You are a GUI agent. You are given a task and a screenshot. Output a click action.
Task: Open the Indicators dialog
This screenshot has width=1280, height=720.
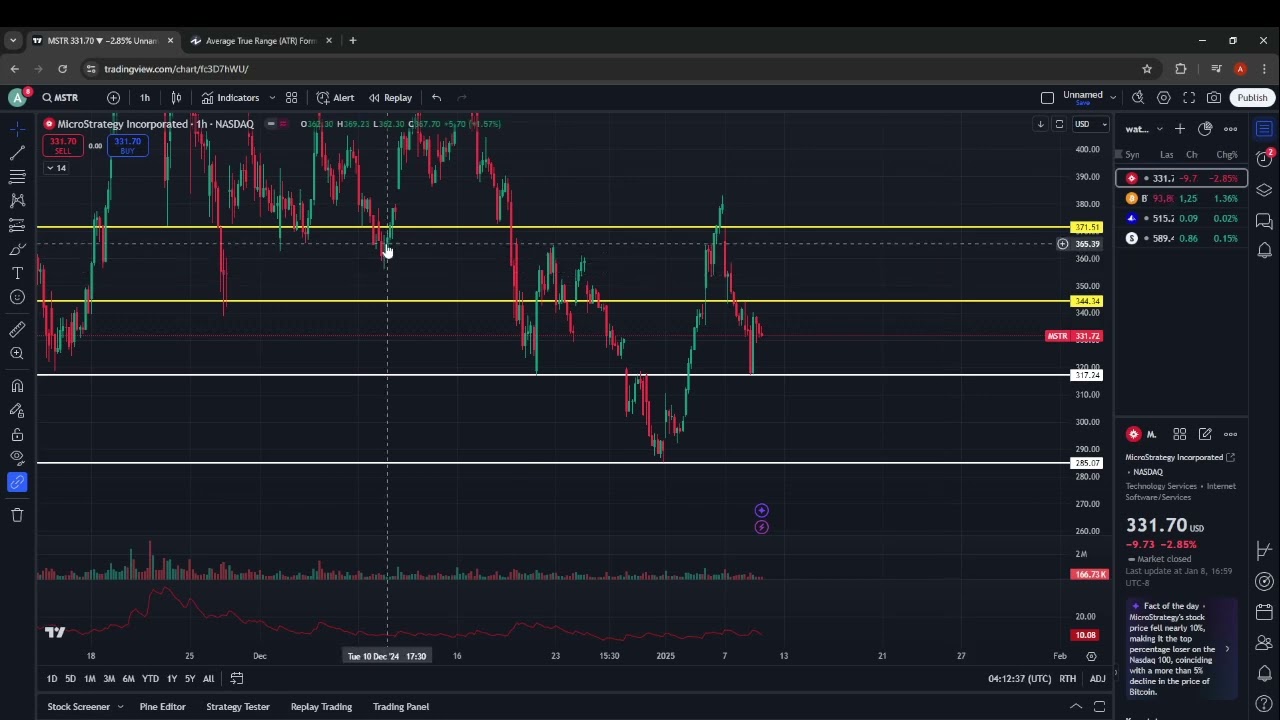[230, 98]
